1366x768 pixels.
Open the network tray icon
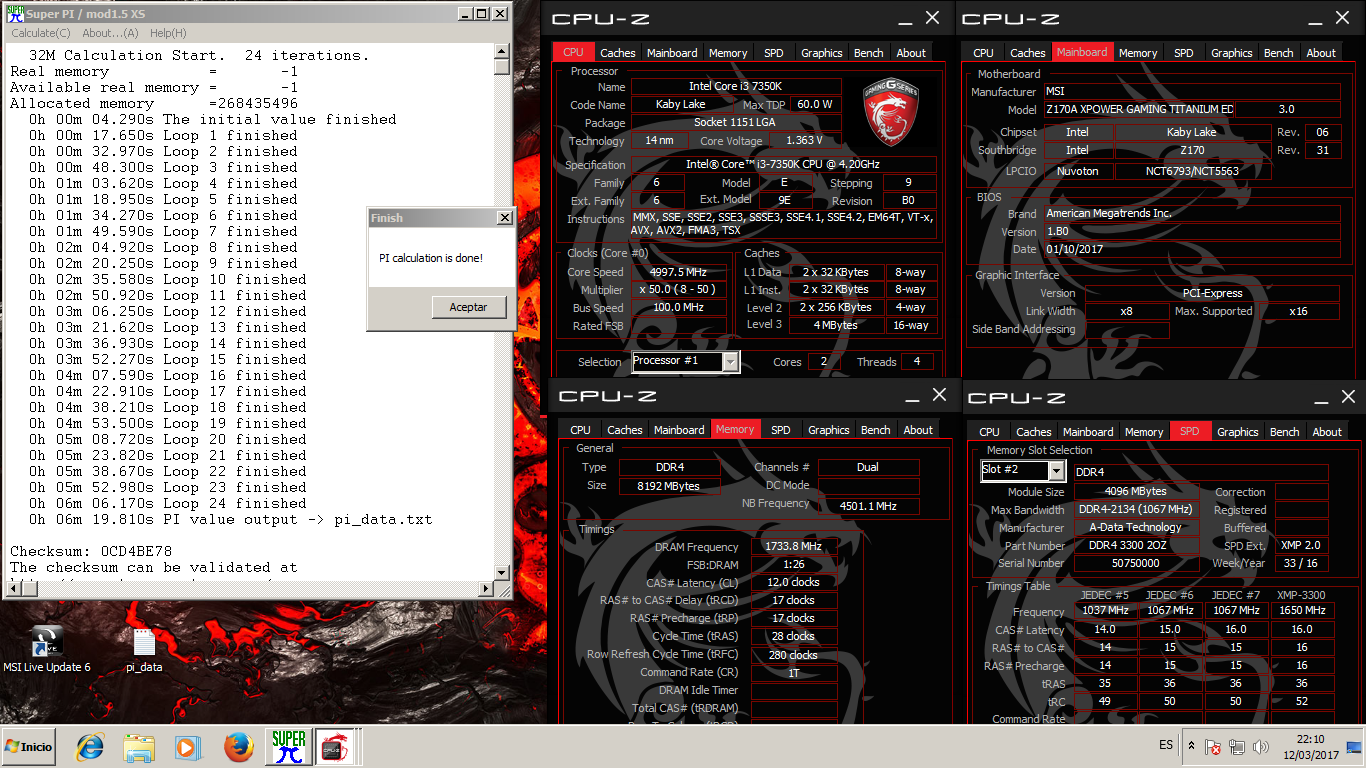1237,746
